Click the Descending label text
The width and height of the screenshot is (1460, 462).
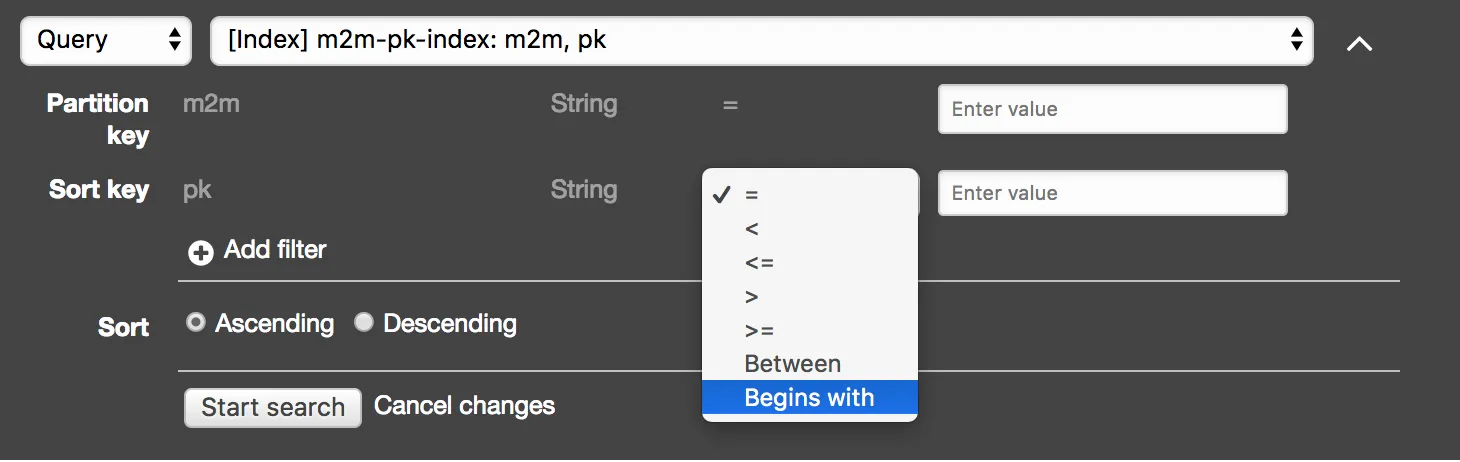[x=450, y=324]
